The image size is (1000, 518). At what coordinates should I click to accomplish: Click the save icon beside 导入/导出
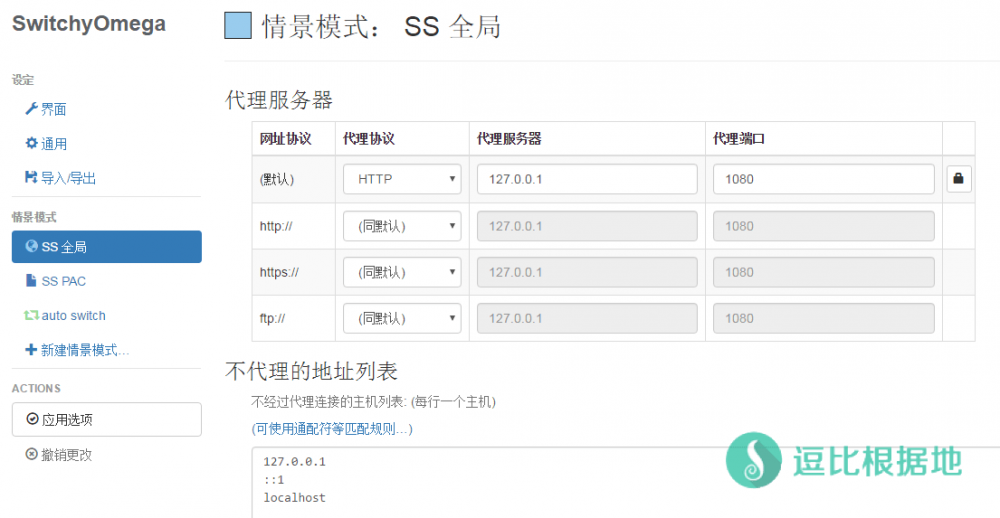coord(31,177)
